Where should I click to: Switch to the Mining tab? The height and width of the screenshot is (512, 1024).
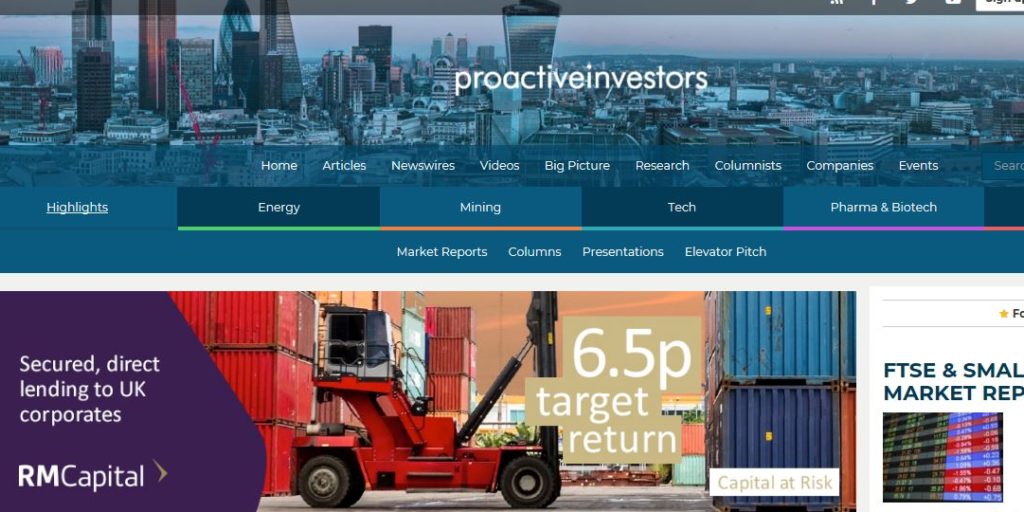[x=481, y=208]
